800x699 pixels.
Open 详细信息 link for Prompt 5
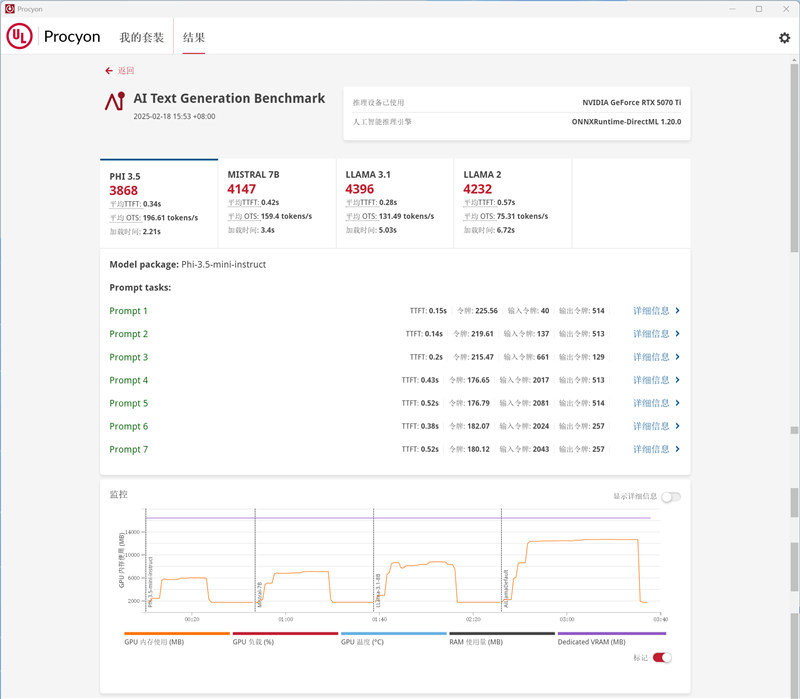click(x=651, y=403)
